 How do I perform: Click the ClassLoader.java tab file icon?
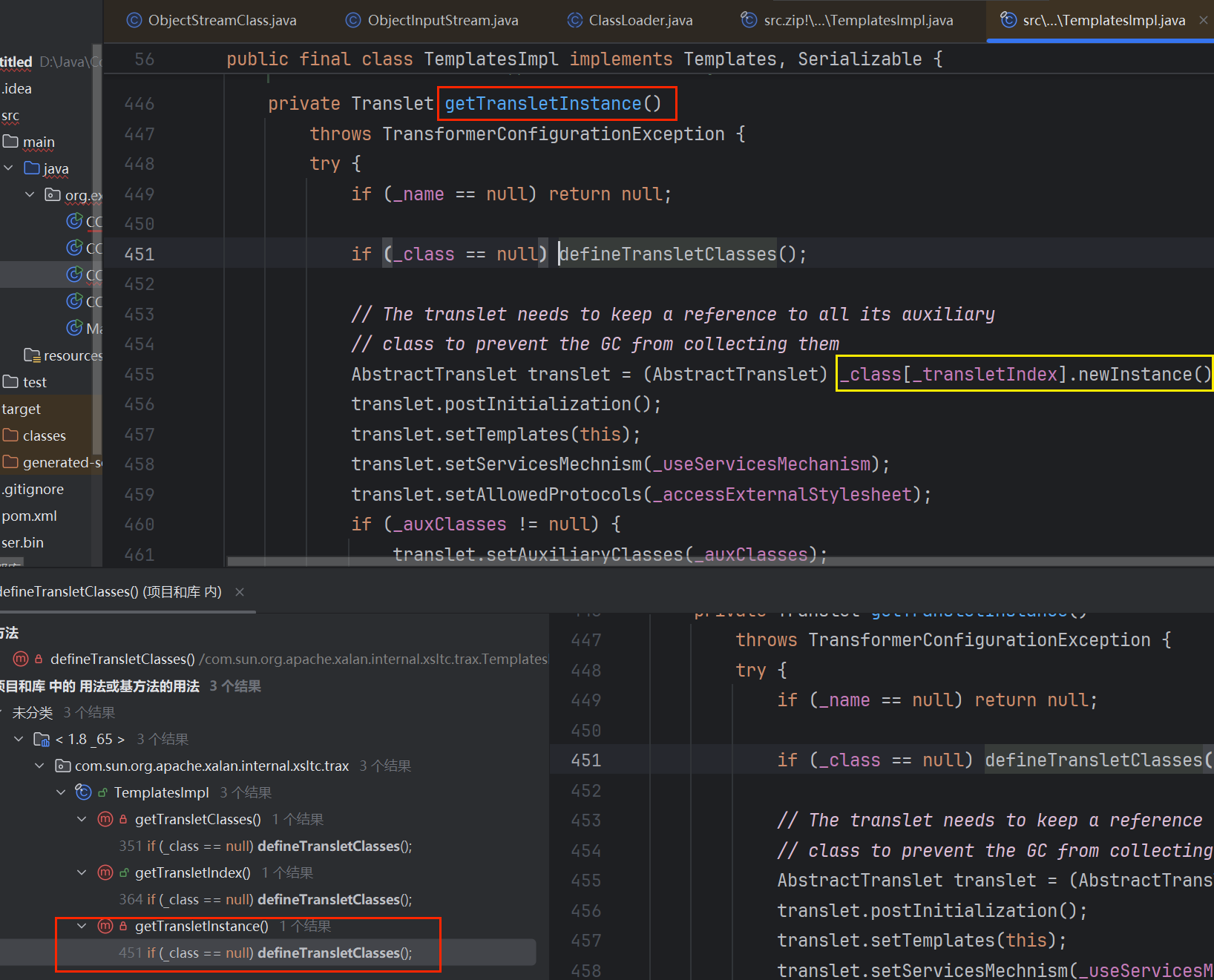click(575, 21)
